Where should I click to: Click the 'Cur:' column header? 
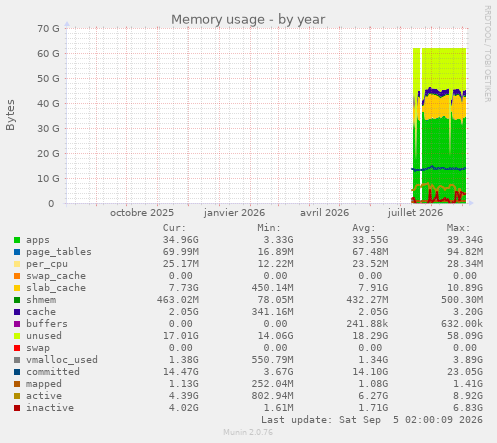point(174,228)
